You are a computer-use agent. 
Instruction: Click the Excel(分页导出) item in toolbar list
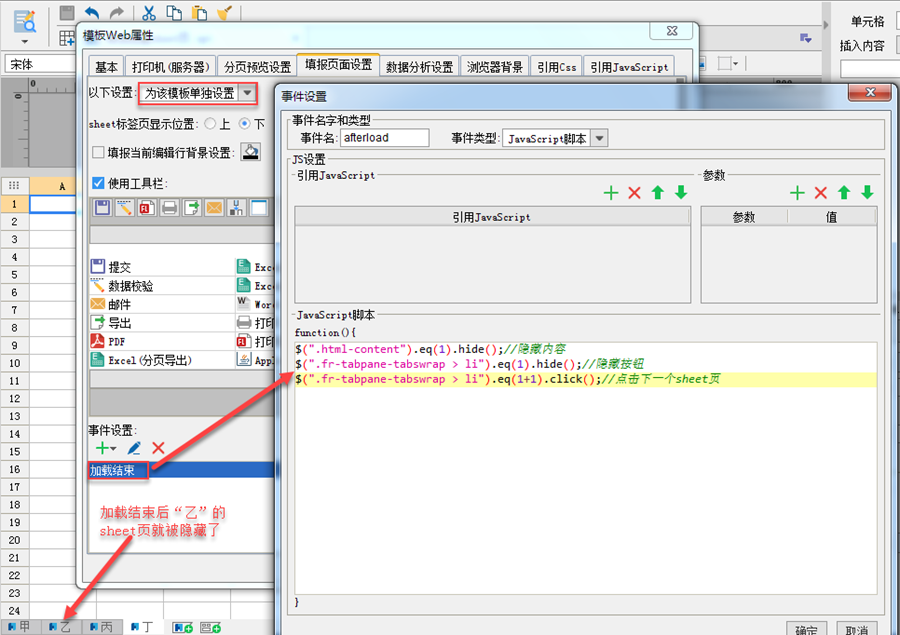[161, 360]
